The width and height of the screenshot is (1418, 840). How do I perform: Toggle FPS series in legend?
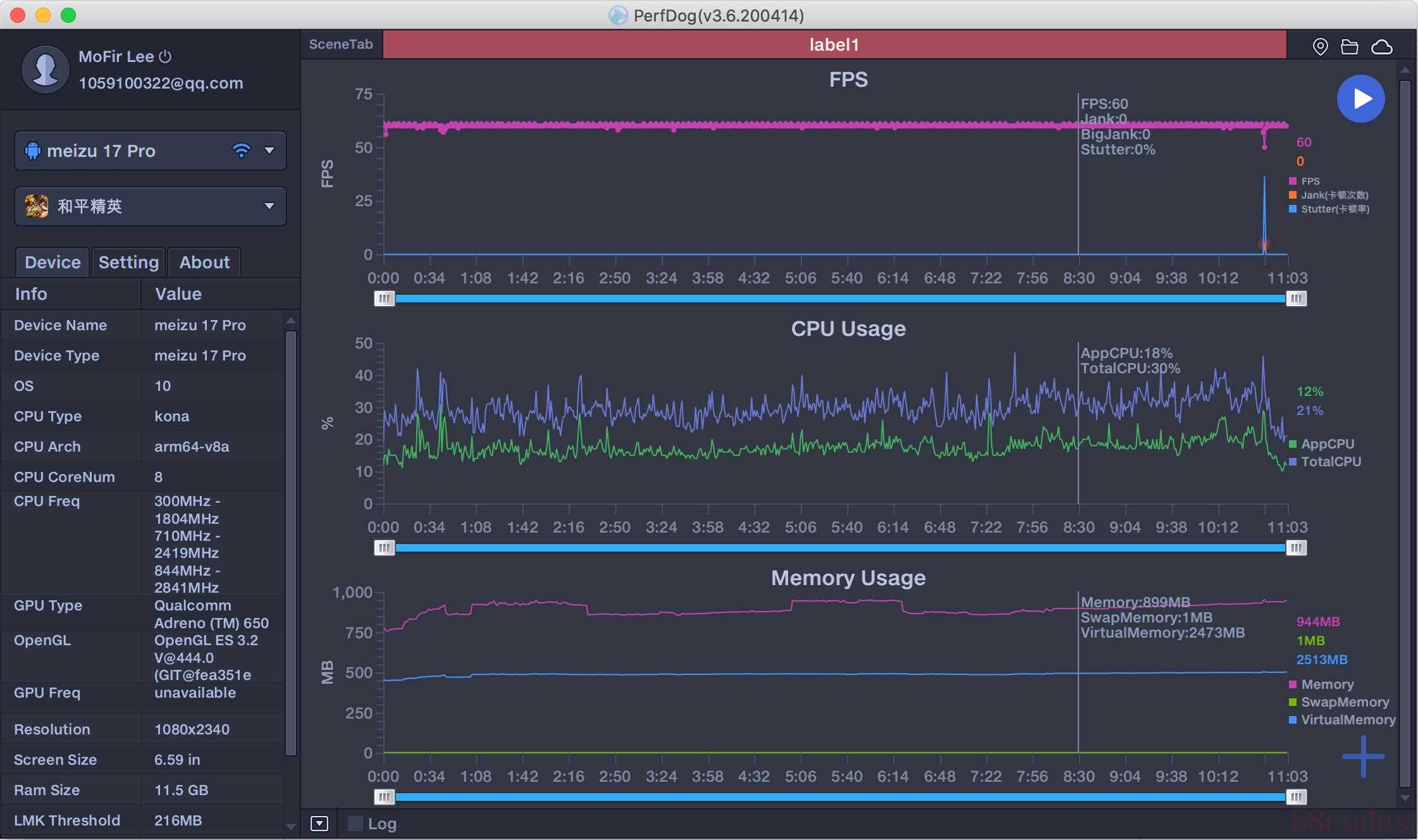(x=1304, y=181)
